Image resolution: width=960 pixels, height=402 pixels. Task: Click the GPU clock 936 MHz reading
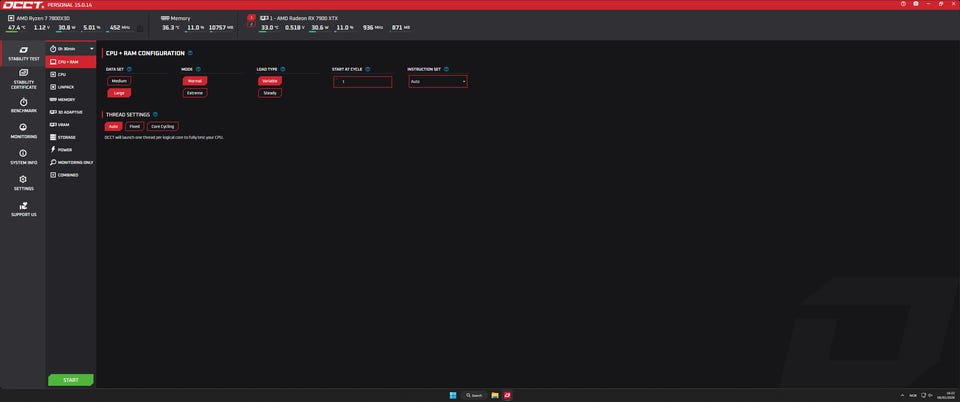click(x=373, y=28)
